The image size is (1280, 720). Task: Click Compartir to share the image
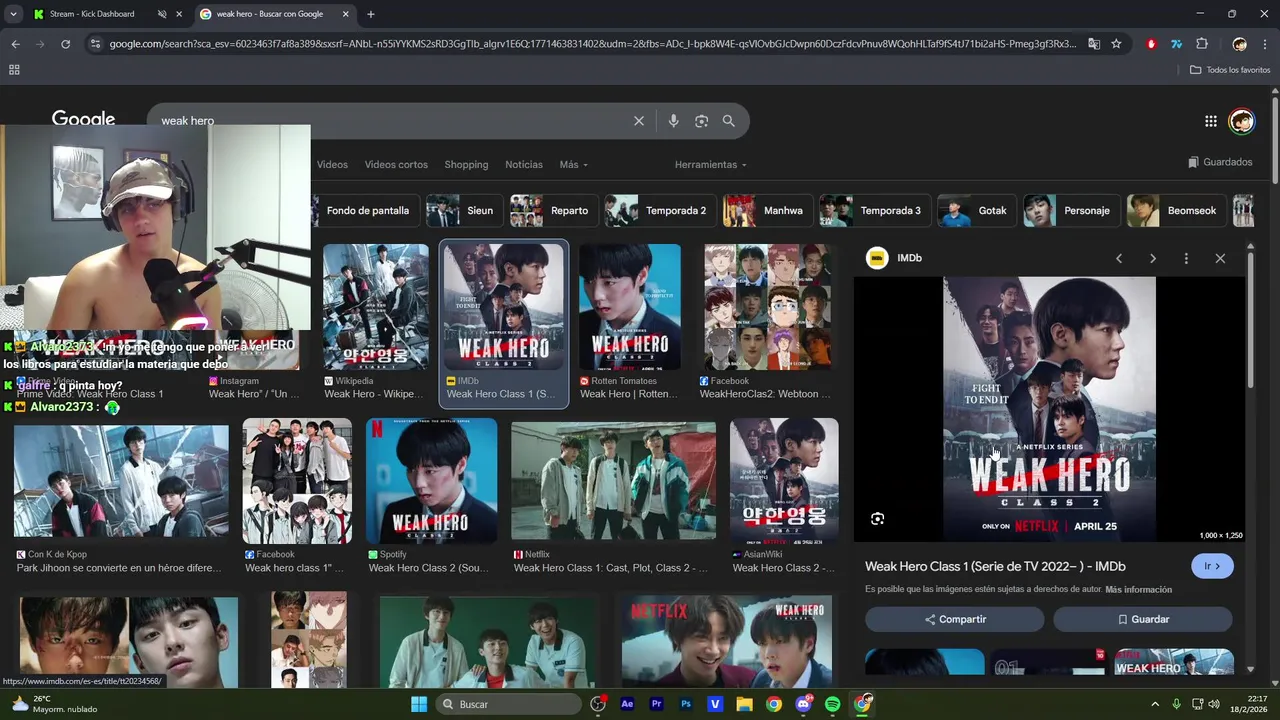click(955, 619)
